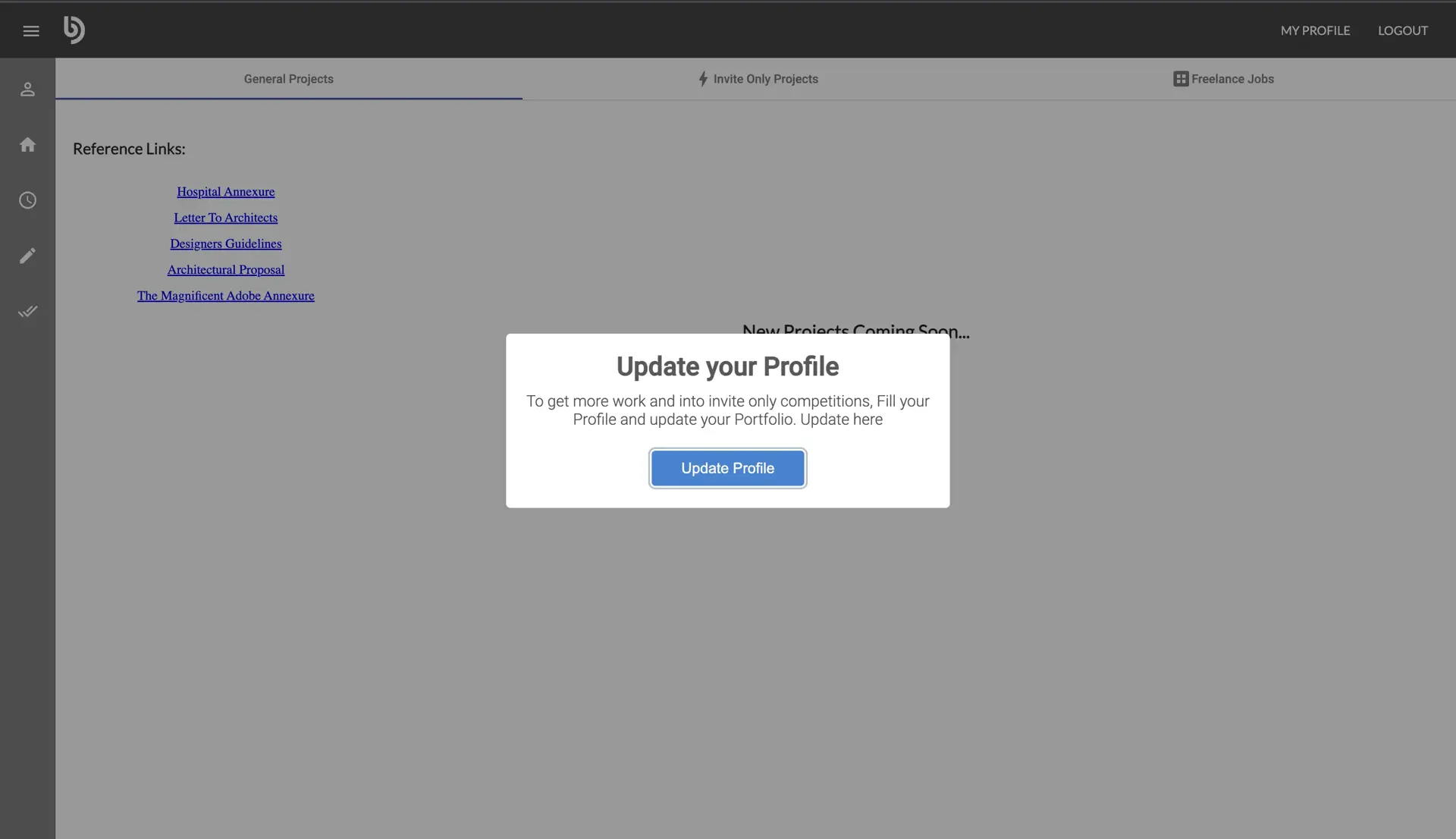This screenshot has height=839, width=1456.
Task: Open the Freelance Jobs tab
Action: 1232,78
